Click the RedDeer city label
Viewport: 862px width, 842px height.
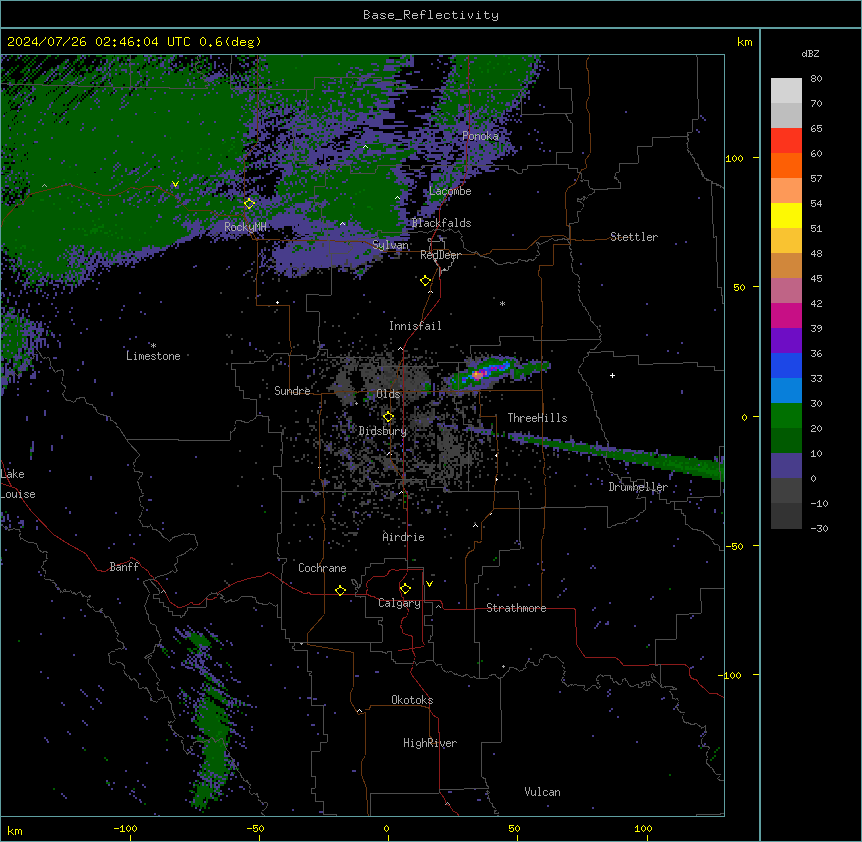440,255
